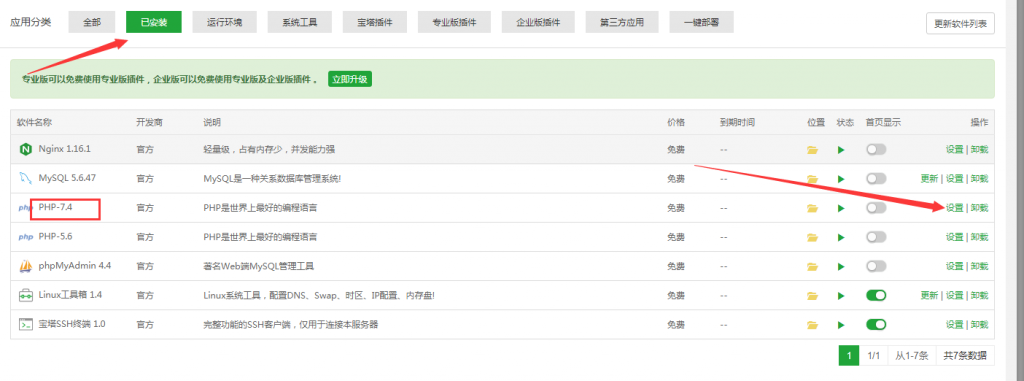Click 更新 for MySQL 5.6.47

pyautogui.click(x=929, y=178)
